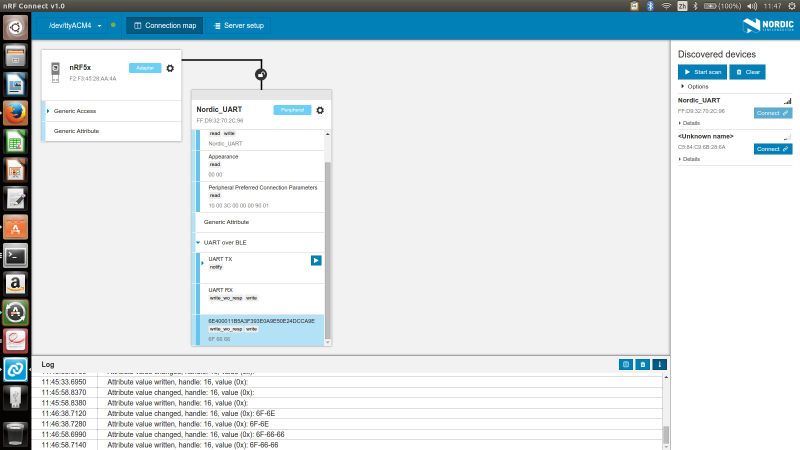Collapse the UART over BLE service

198,242
